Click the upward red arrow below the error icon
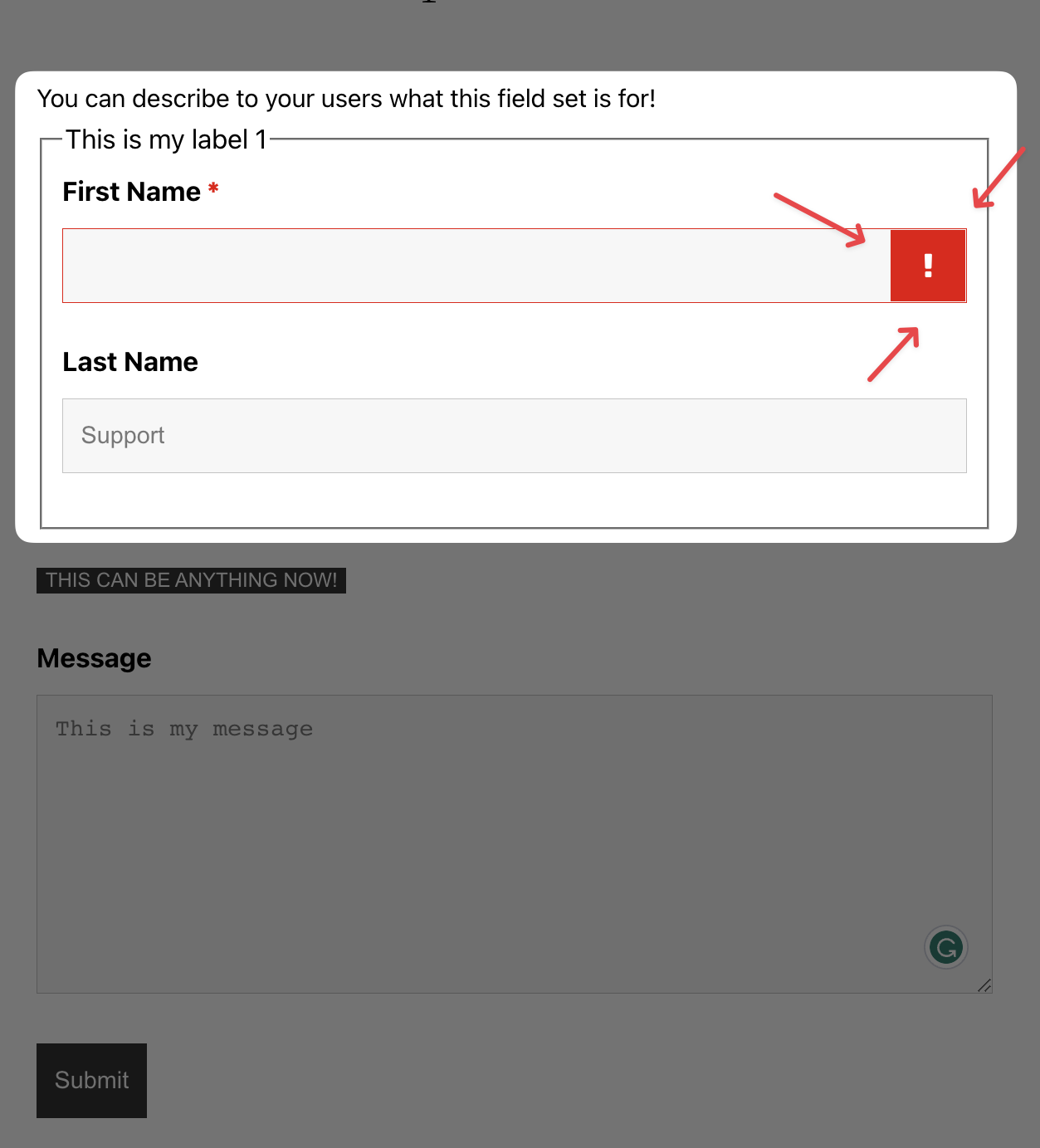 click(x=893, y=354)
